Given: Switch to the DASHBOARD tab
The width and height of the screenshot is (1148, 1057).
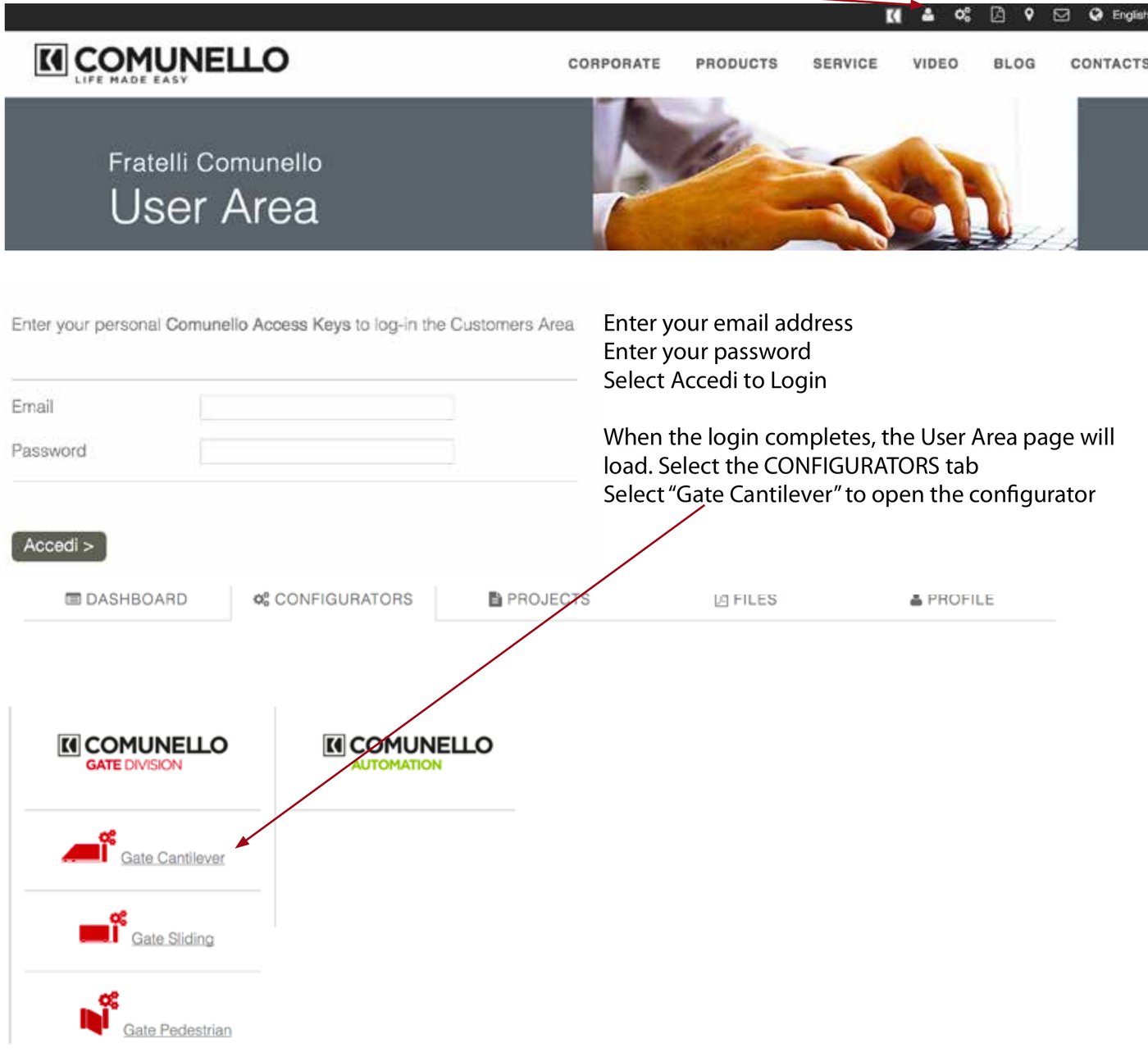Looking at the screenshot, I should click(x=126, y=599).
